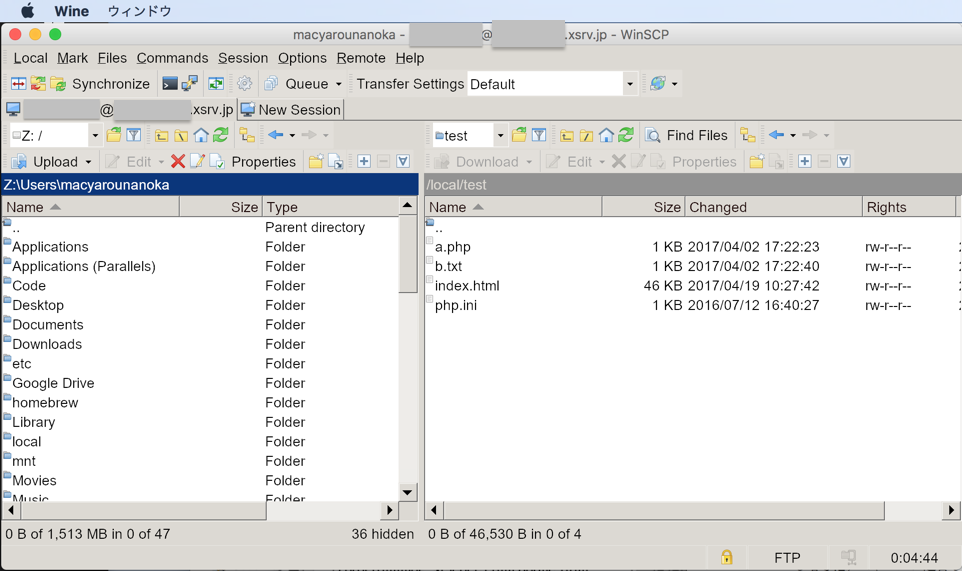The image size is (962, 571).
Task: Open the Options menu
Action: [302, 58]
